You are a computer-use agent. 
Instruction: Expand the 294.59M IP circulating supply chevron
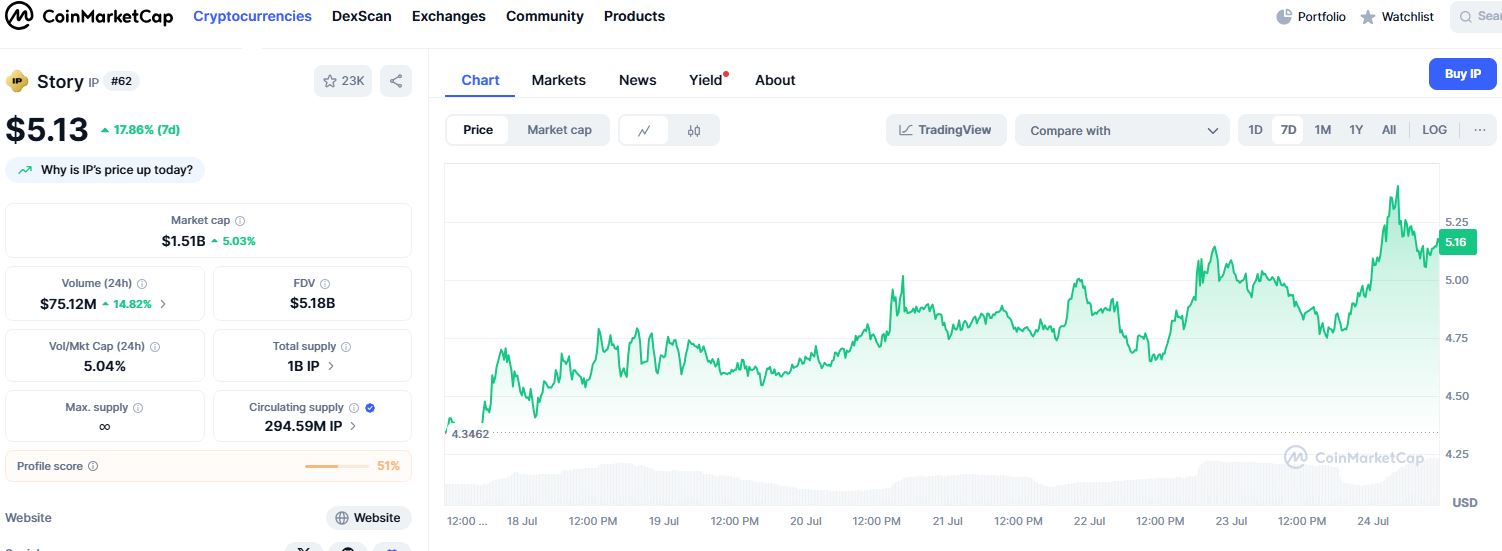coord(354,426)
